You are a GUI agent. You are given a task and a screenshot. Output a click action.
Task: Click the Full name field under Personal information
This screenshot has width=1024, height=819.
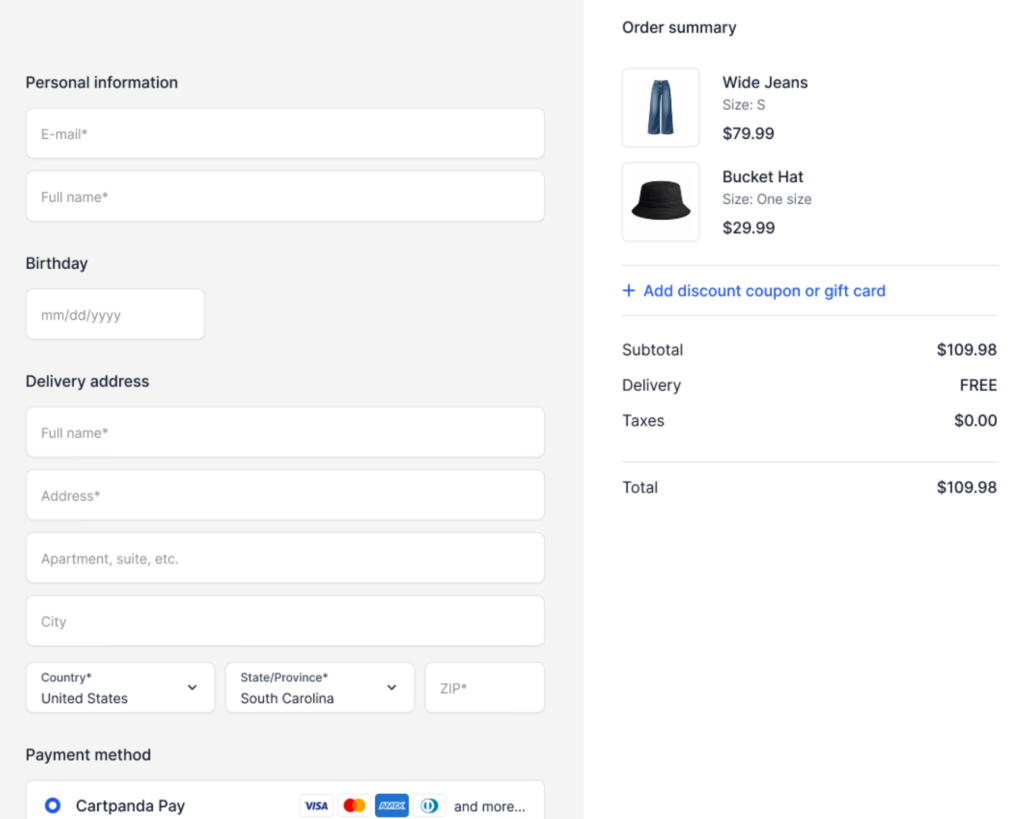click(285, 197)
